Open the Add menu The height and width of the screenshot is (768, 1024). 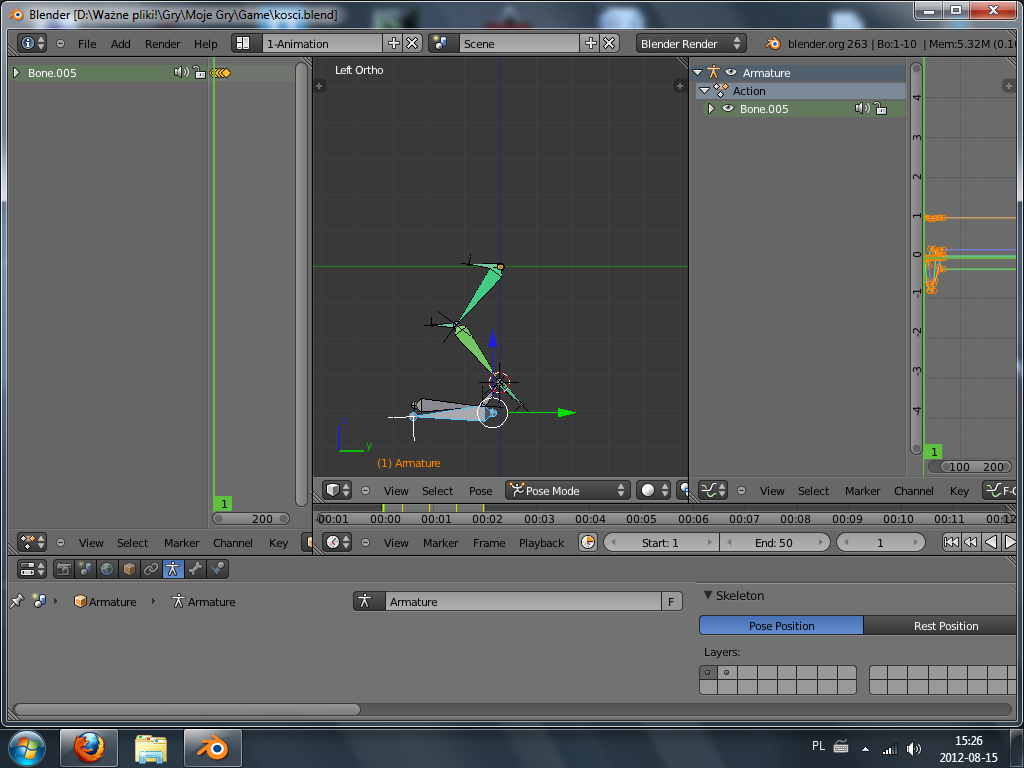121,44
